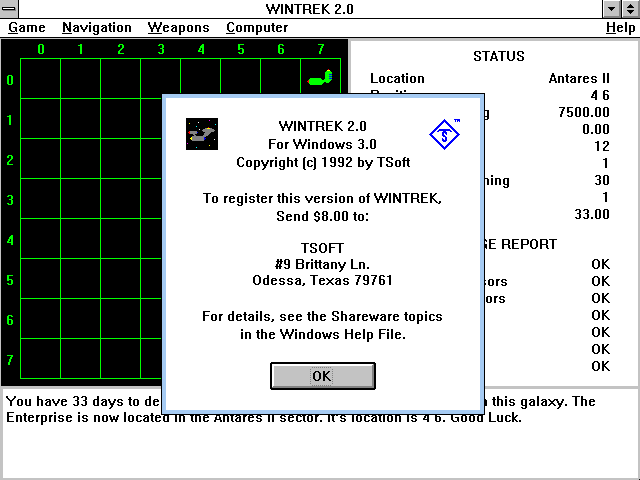This screenshot has height=480, width=640.
Task: Click grid cell at column 2, row 6
Action: 120,319
